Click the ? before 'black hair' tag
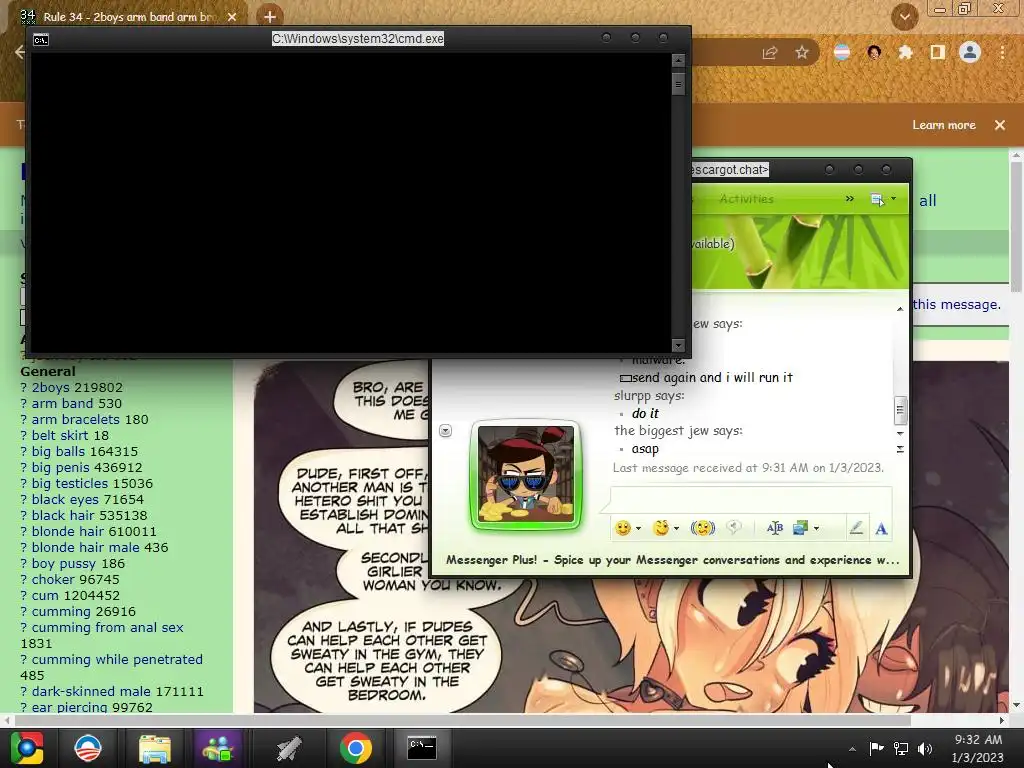1024x768 pixels. click(x=24, y=515)
